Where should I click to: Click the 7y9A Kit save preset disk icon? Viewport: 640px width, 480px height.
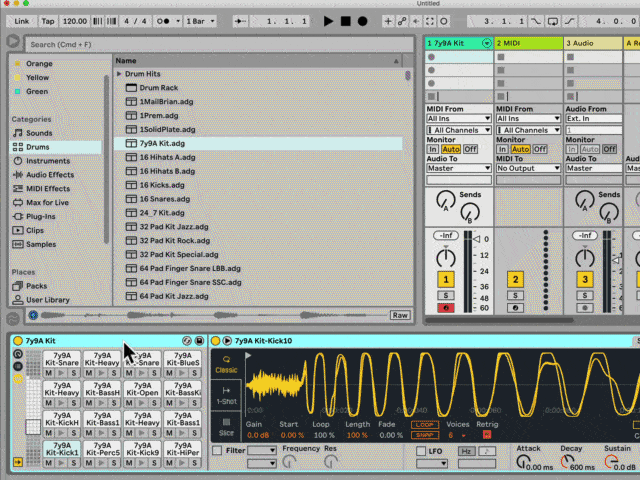tap(199, 341)
